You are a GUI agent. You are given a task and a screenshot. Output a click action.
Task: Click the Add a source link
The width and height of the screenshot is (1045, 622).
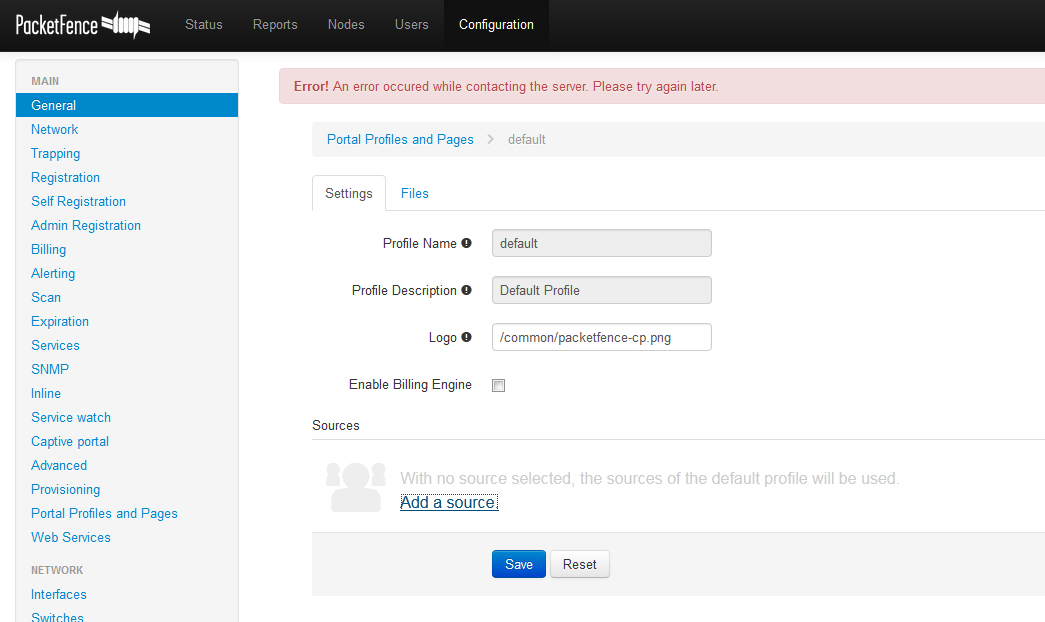[448, 502]
